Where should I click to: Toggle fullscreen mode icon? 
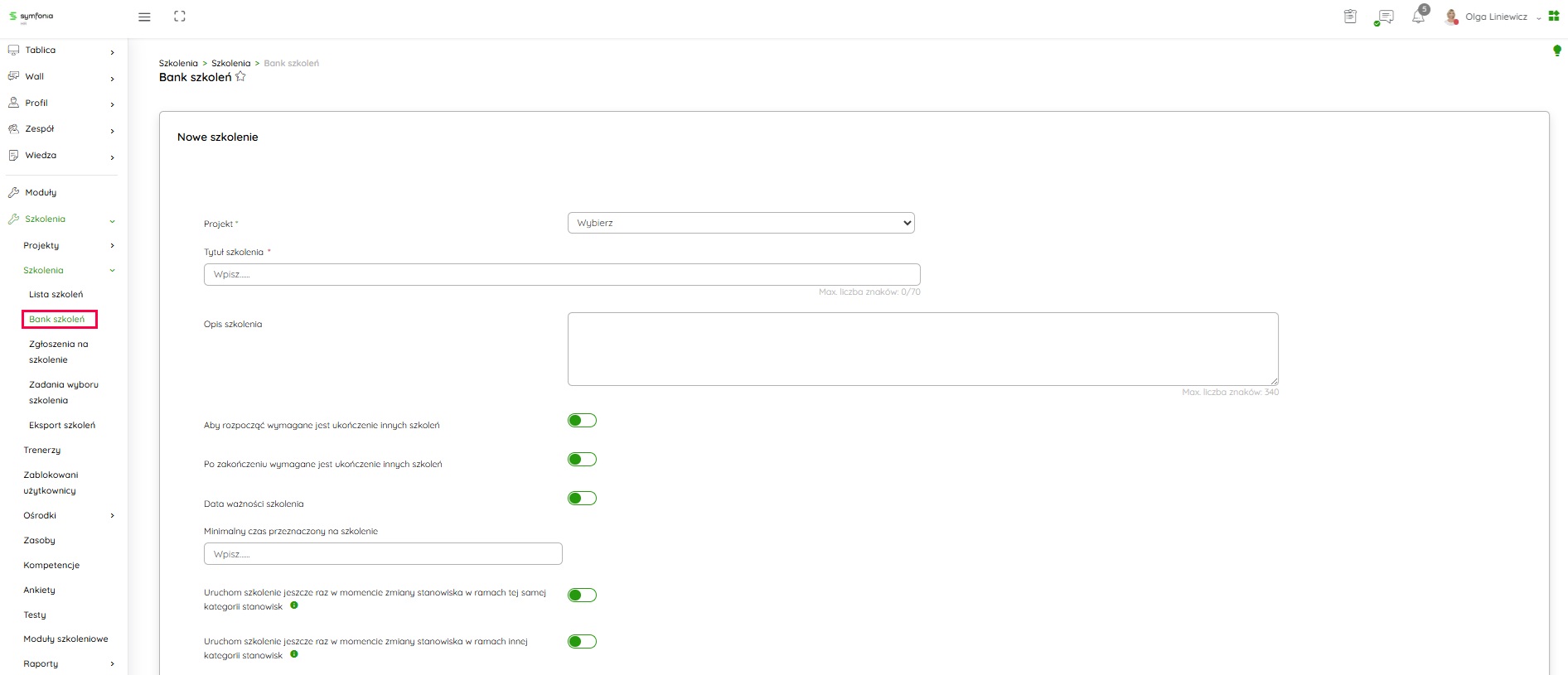(180, 17)
